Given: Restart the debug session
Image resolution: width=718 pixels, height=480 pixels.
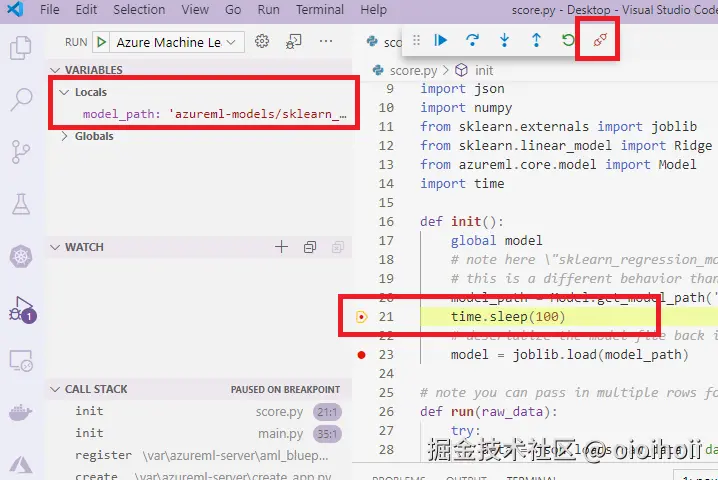Looking at the screenshot, I should (568, 40).
